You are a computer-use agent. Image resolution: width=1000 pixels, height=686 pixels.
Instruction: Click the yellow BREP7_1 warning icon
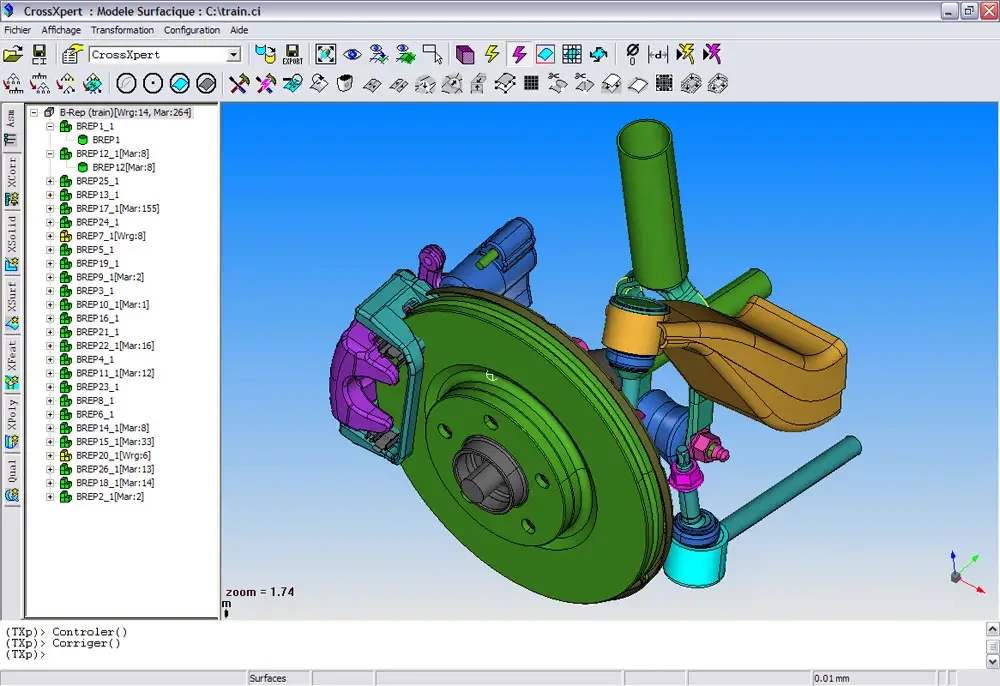pos(65,236)
